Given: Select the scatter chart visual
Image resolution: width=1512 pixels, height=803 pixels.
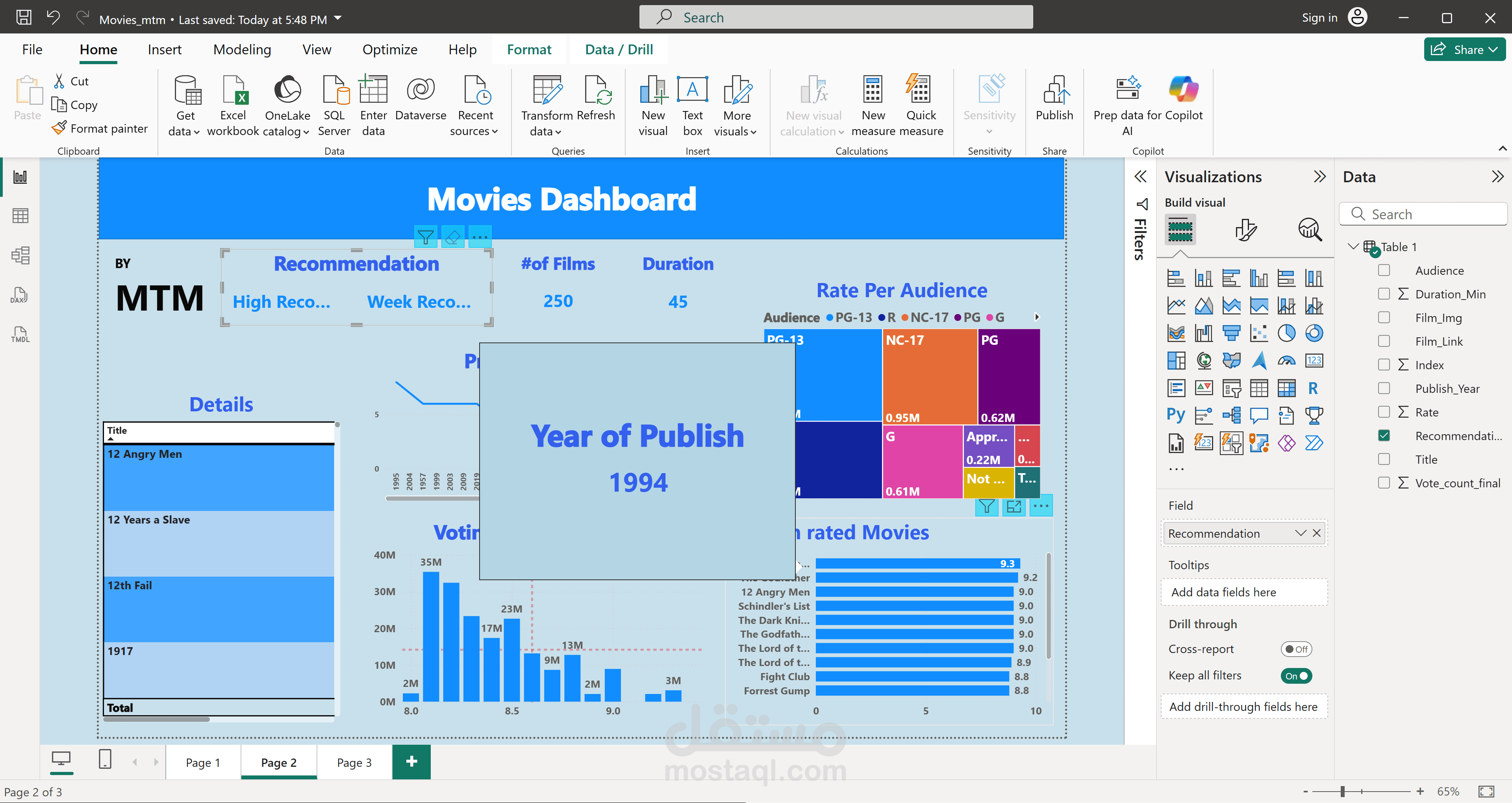Looking at the screenshot, I should [1258, 333].
